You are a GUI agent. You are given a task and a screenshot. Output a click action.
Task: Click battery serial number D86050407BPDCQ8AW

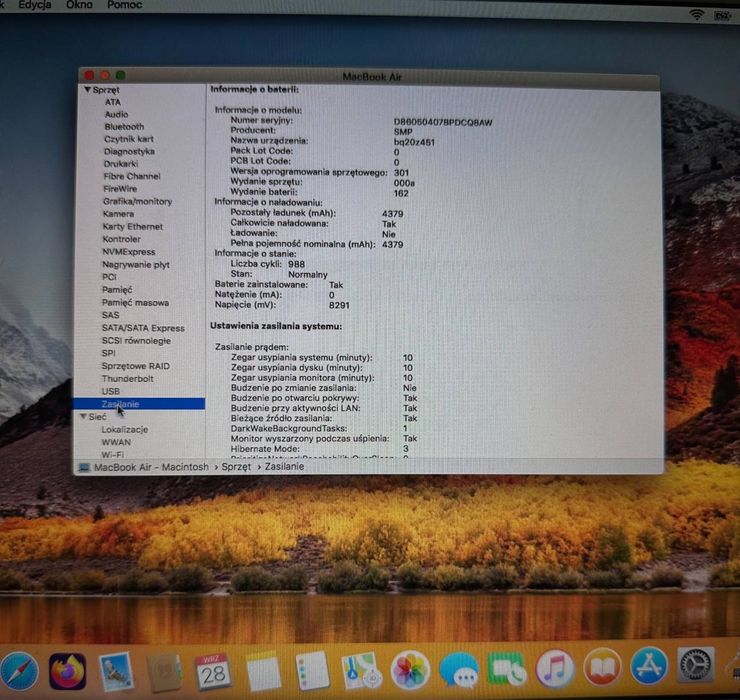pyautogui.click(x=443, y=122)
